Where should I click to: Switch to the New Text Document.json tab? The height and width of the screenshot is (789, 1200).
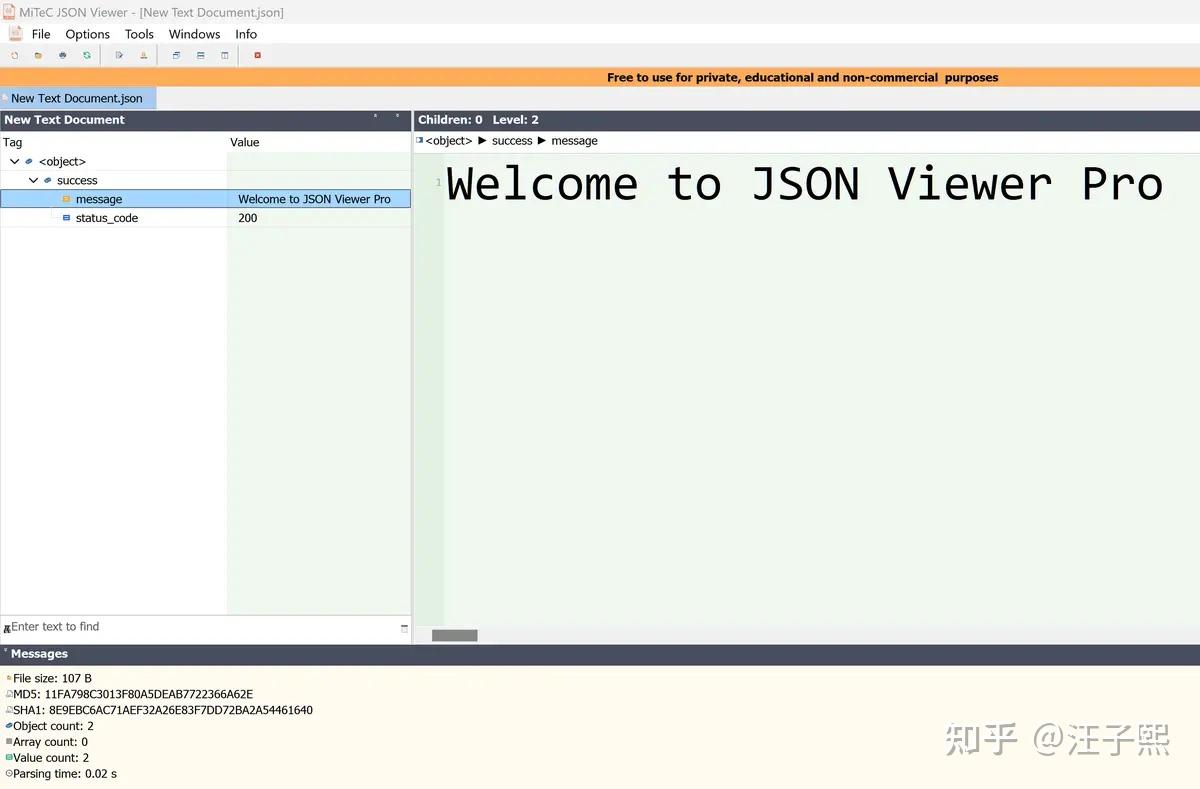[77, 97]
